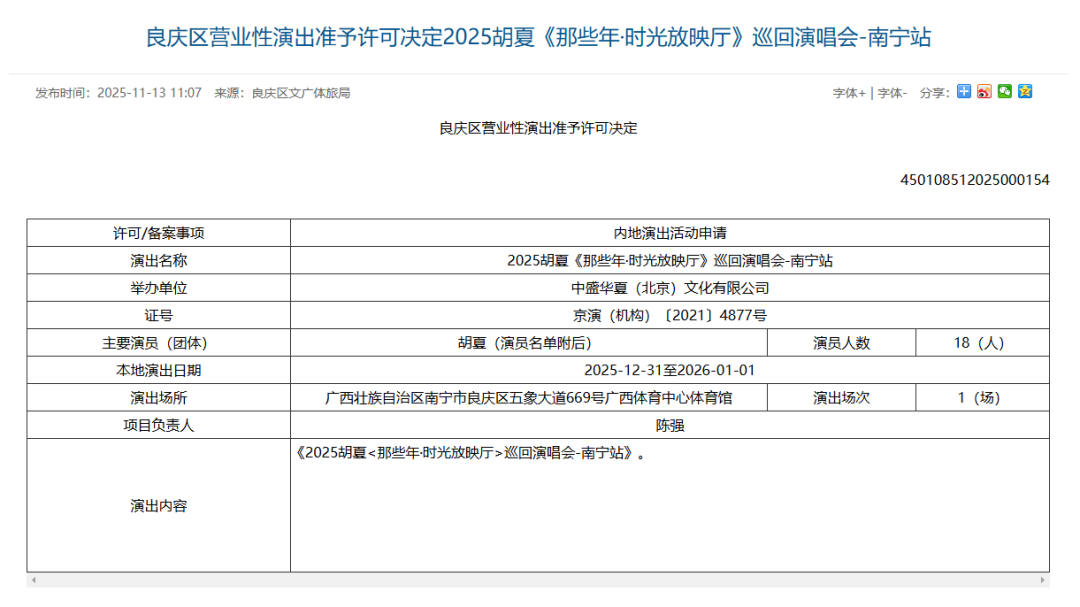This screenshot has width=1080, height=607.
Task: Click the horizontal scrollbar track below table
Action: tap(538, 580)
